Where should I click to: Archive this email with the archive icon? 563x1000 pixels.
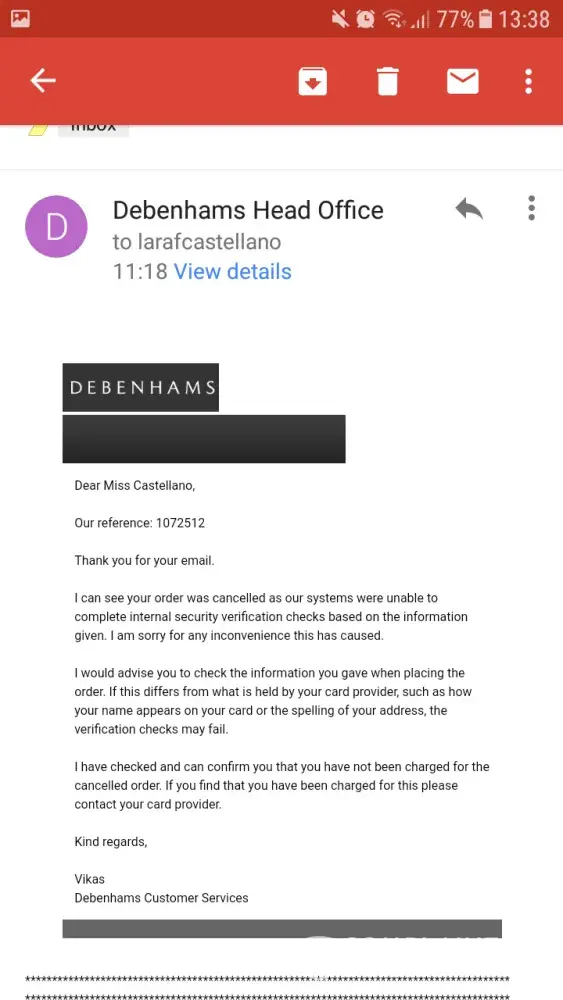click(312, 81)
